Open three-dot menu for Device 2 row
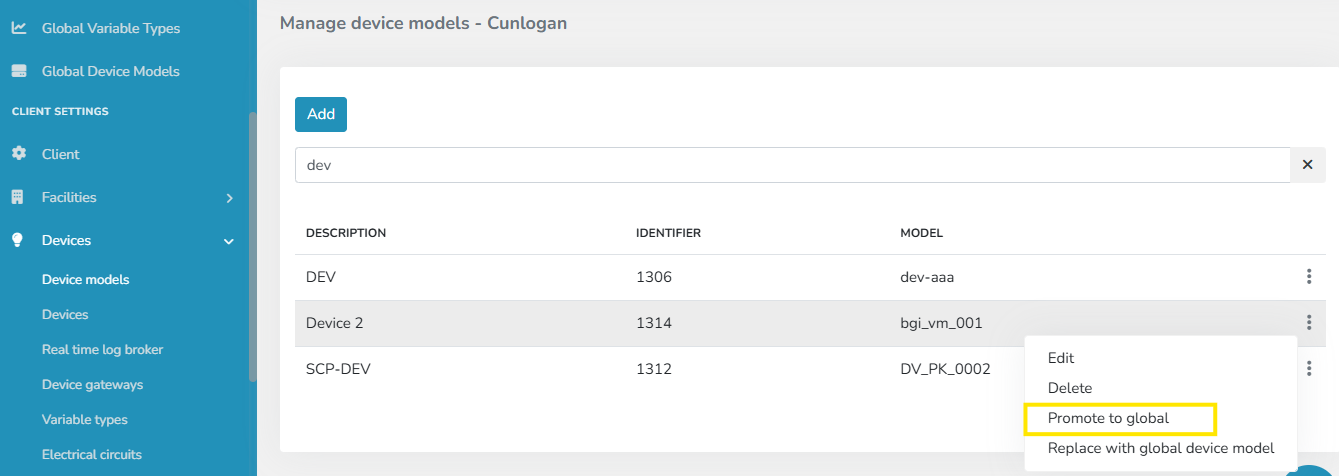The width and height of the screenshot is (1339, 476). 1308,323
